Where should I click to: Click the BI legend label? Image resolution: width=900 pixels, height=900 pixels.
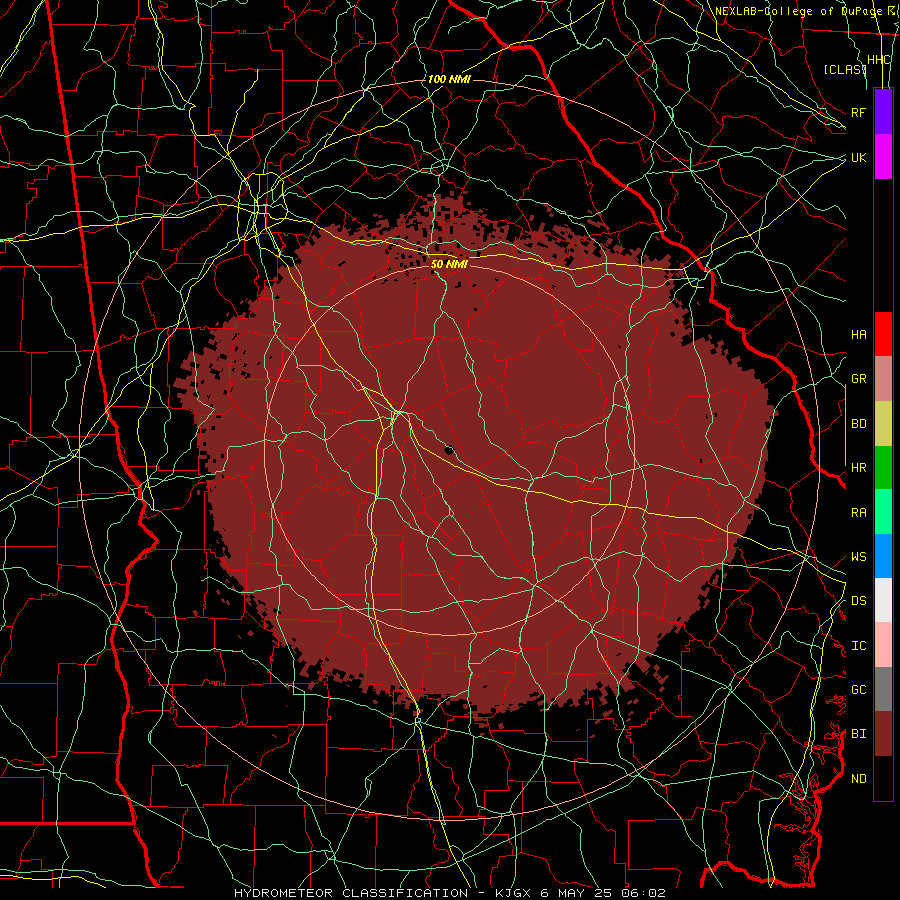pyautogui.click(x=858, y=734)
